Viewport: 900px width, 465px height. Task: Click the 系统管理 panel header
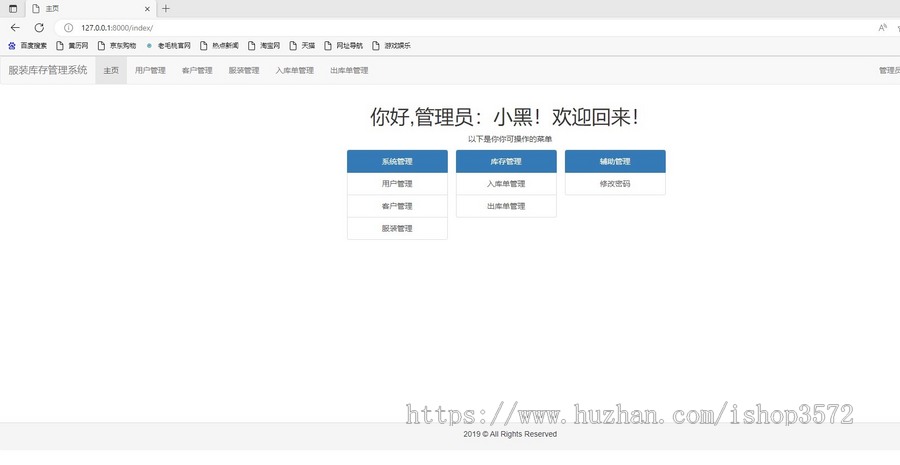(397, 161)
